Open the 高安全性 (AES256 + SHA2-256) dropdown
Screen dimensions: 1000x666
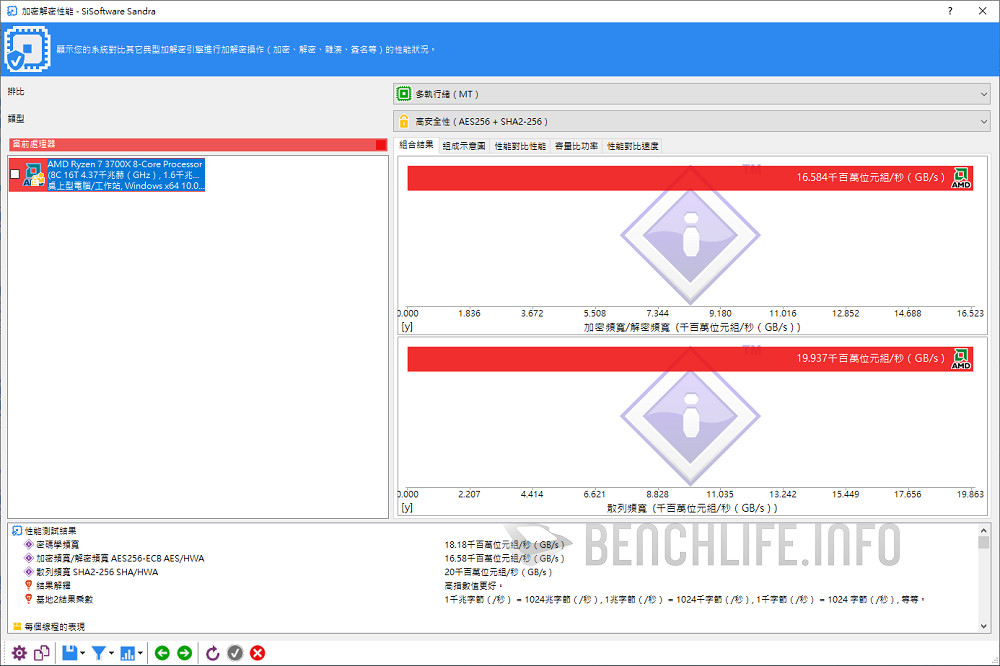click(691, 121)
